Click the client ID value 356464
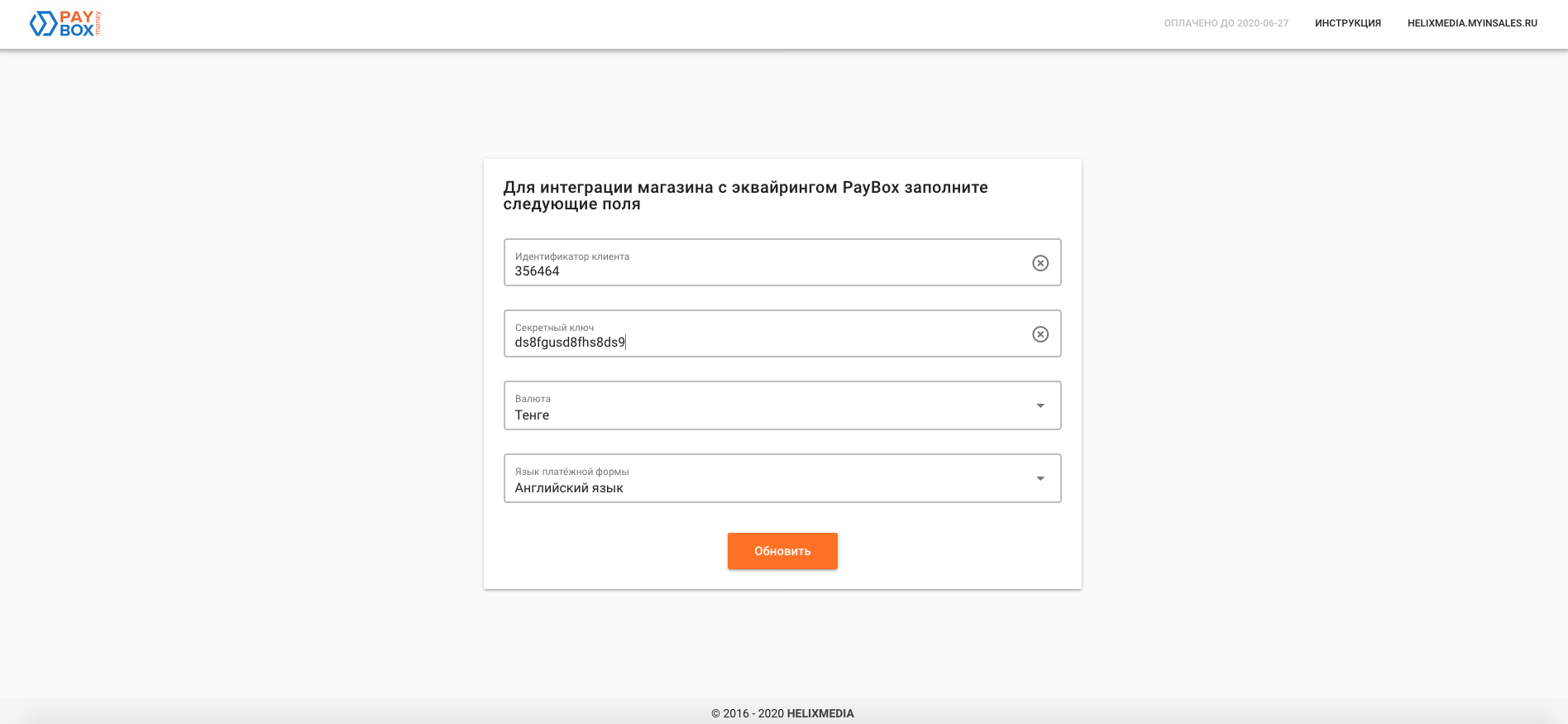This screenshot has height=724, width=1568. click(x=538, y=271)
